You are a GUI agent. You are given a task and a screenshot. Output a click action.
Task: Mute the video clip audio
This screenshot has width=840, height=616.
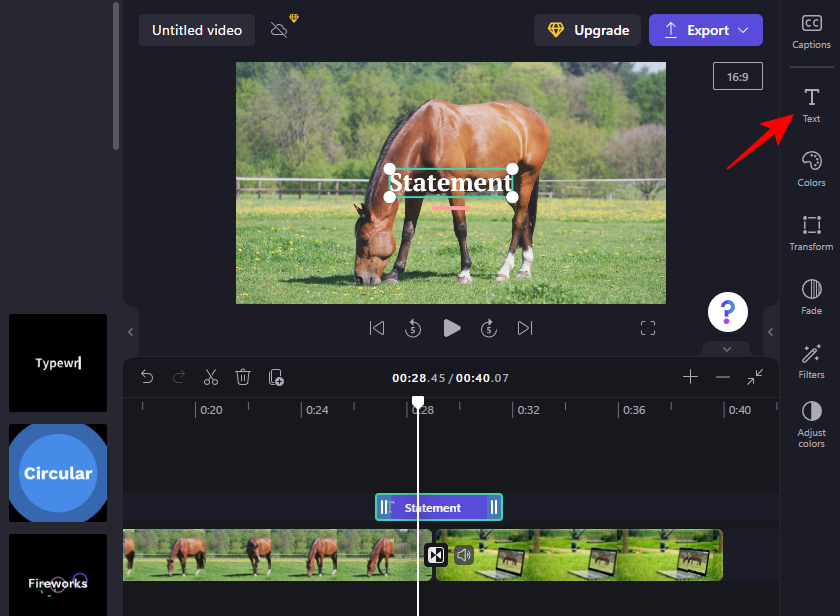[463, 554]
